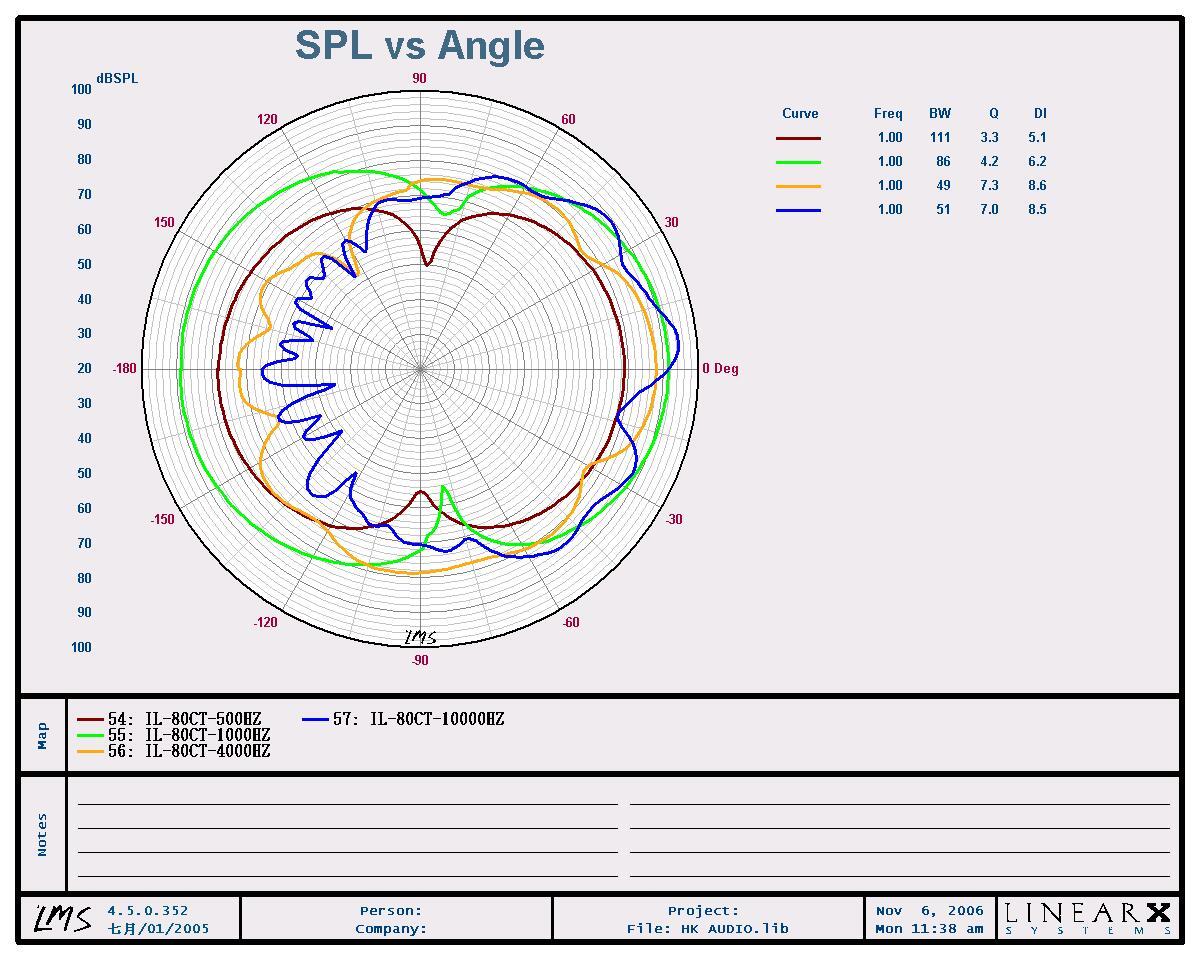Click the "SPL vs Angle" graph title
This screenshot has width=1200, height=960.
[x=420, y=45]
